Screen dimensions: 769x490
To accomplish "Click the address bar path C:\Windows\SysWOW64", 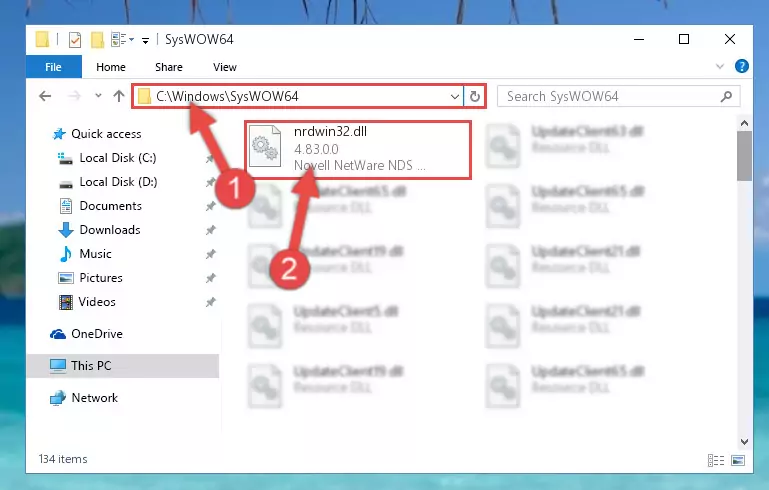I will (227, 96).
